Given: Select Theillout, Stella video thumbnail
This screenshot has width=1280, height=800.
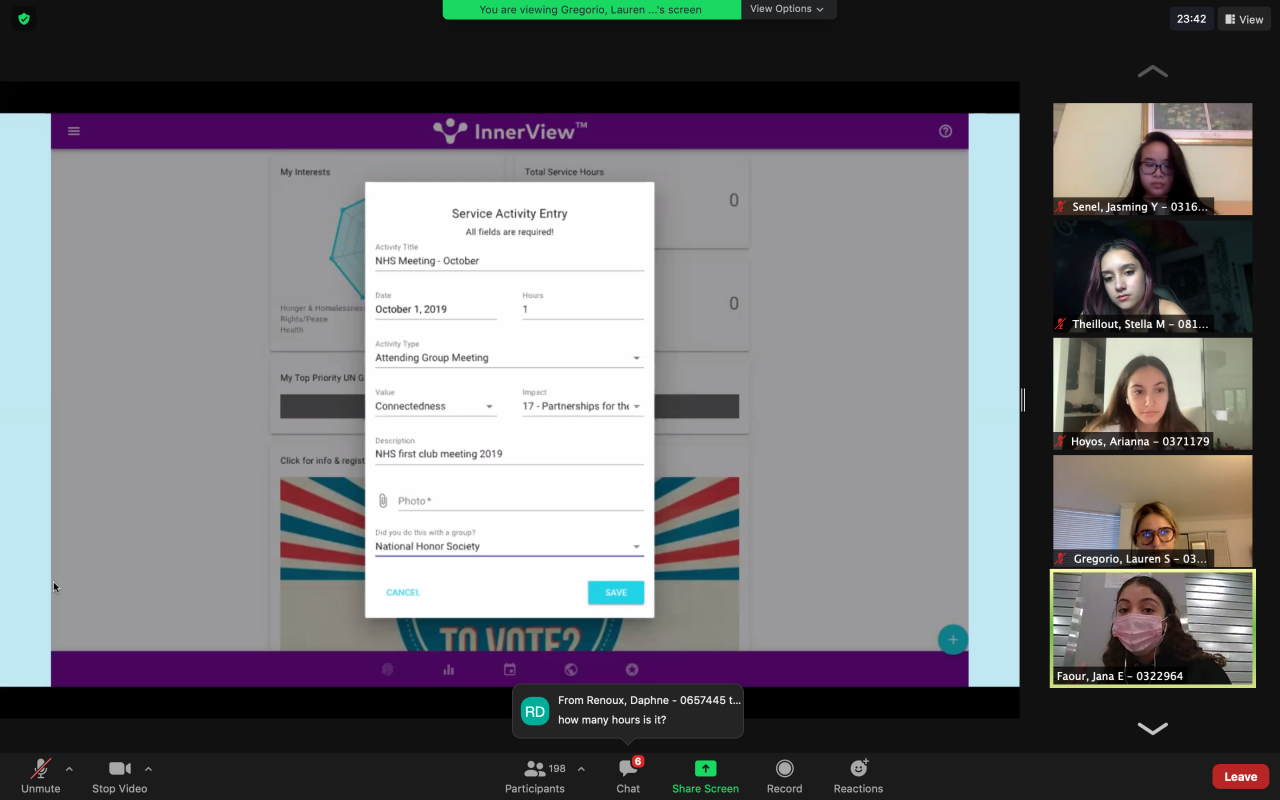Looking at the screenshot, I should tap(1153, 276).
